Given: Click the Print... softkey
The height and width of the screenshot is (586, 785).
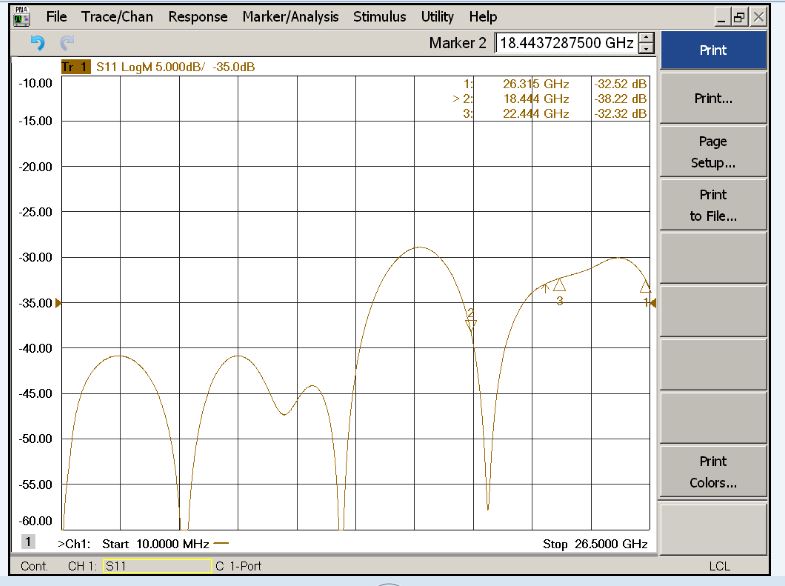Looking at the screenshot, I should 713,98.
